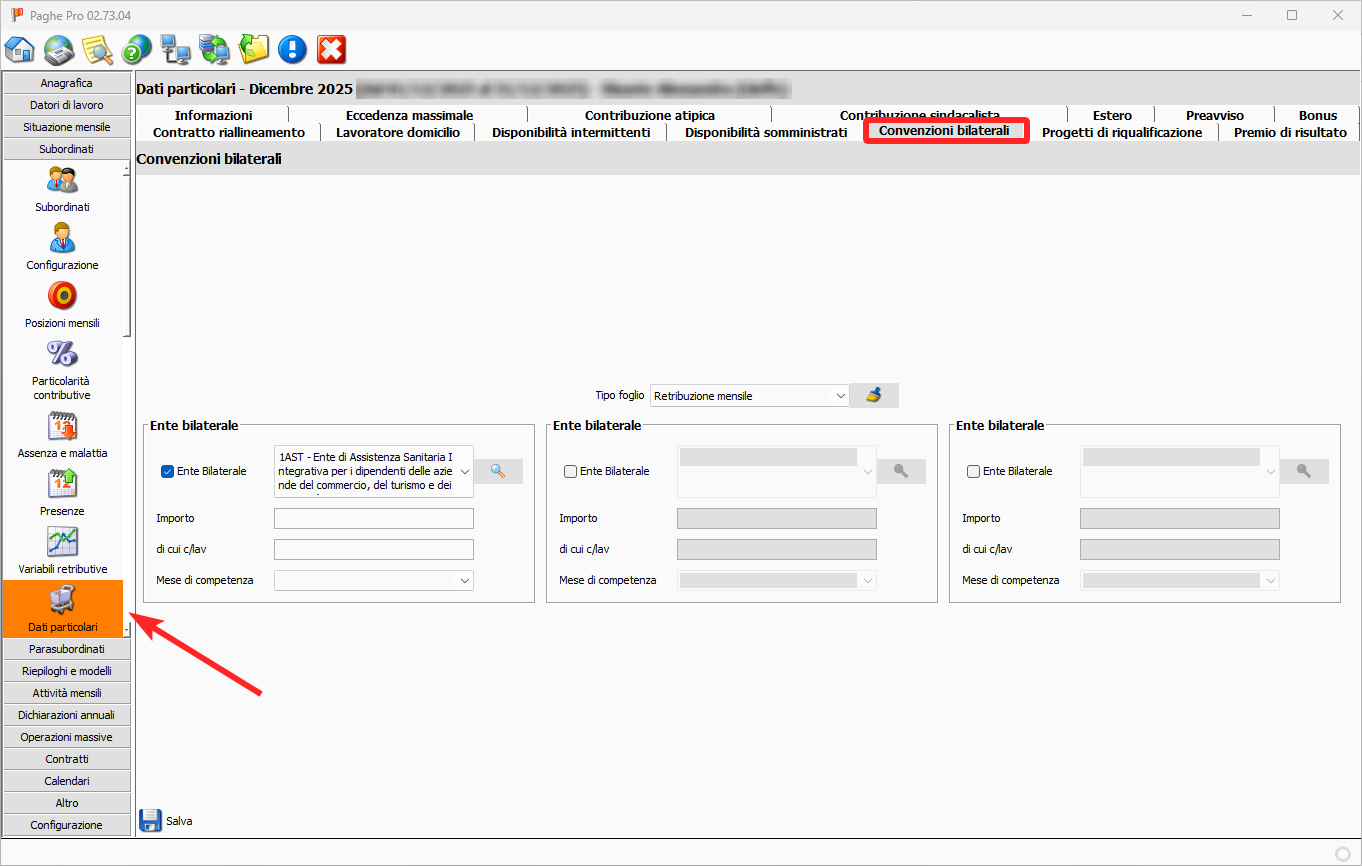
Task: Enable the third Ente Bilaterale checkbox
Action: click(973, 472)
